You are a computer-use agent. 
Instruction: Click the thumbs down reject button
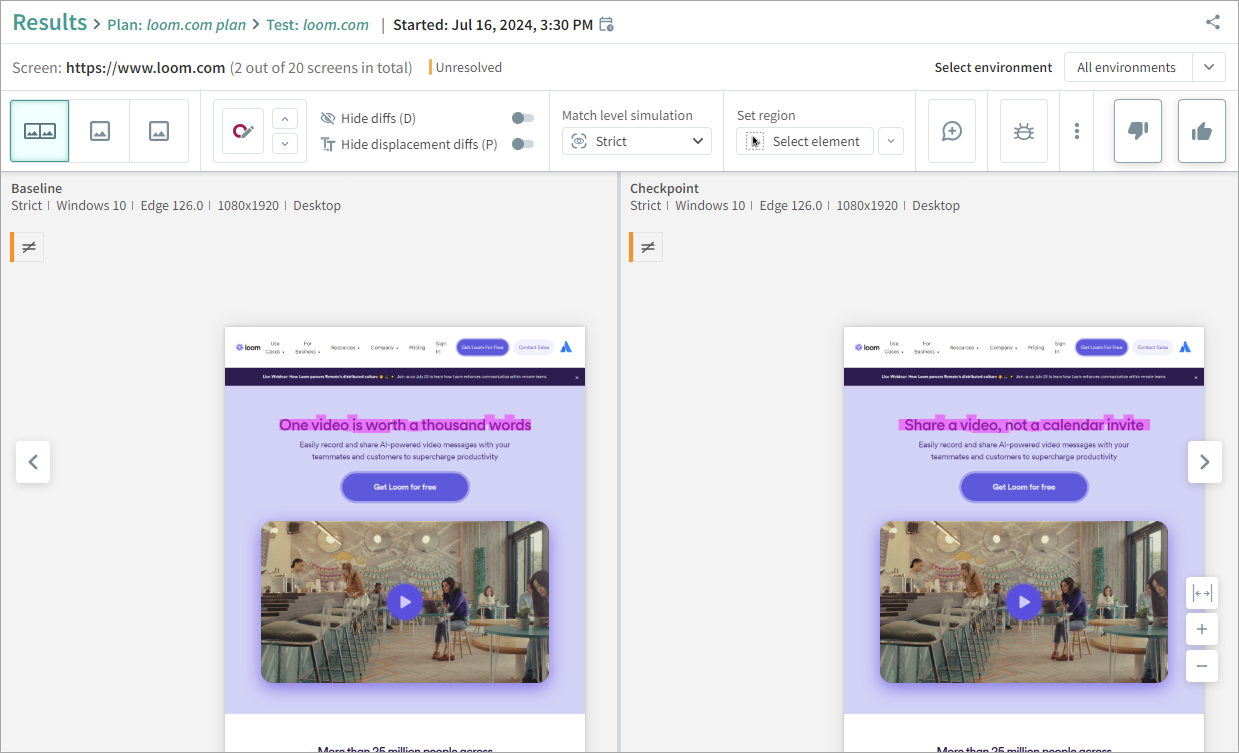[1138, 131]
